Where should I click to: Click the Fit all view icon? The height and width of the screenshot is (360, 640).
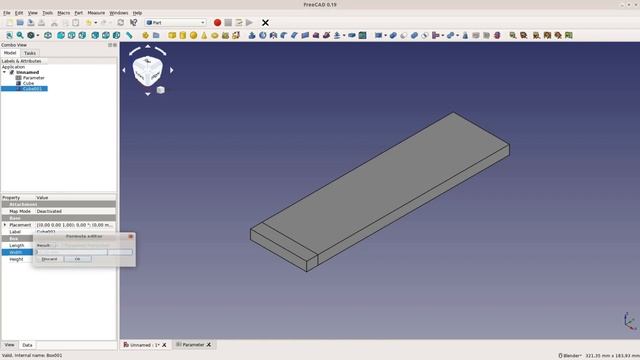coord(9,36)
